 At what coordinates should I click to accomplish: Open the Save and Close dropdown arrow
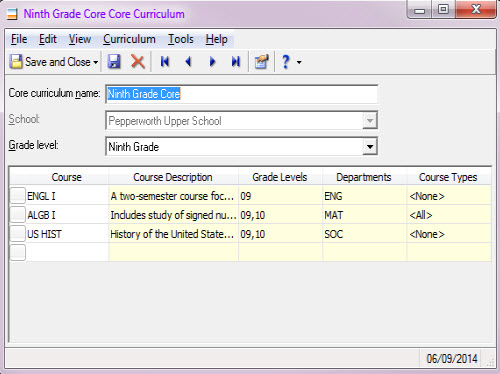pyautogui.click(x=96, y=62)
